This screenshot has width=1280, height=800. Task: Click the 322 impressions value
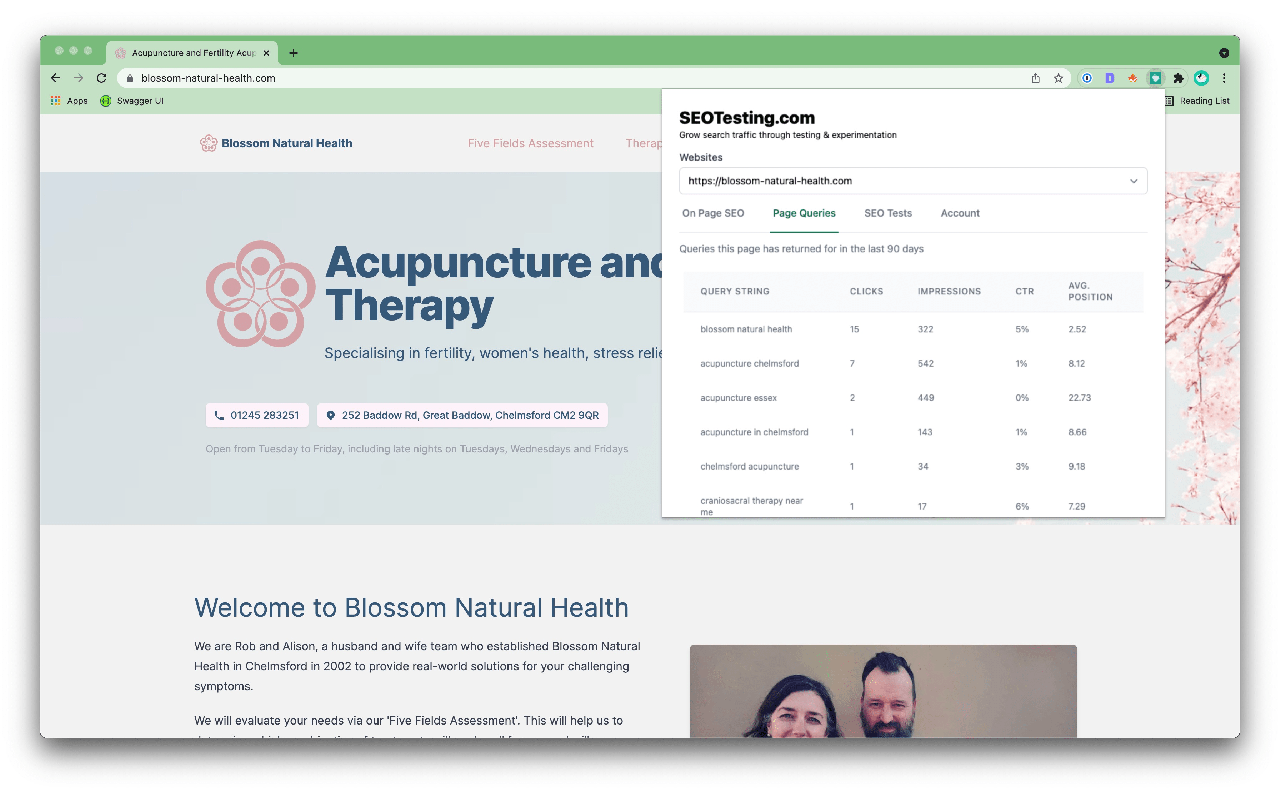(x=925, y=329)
